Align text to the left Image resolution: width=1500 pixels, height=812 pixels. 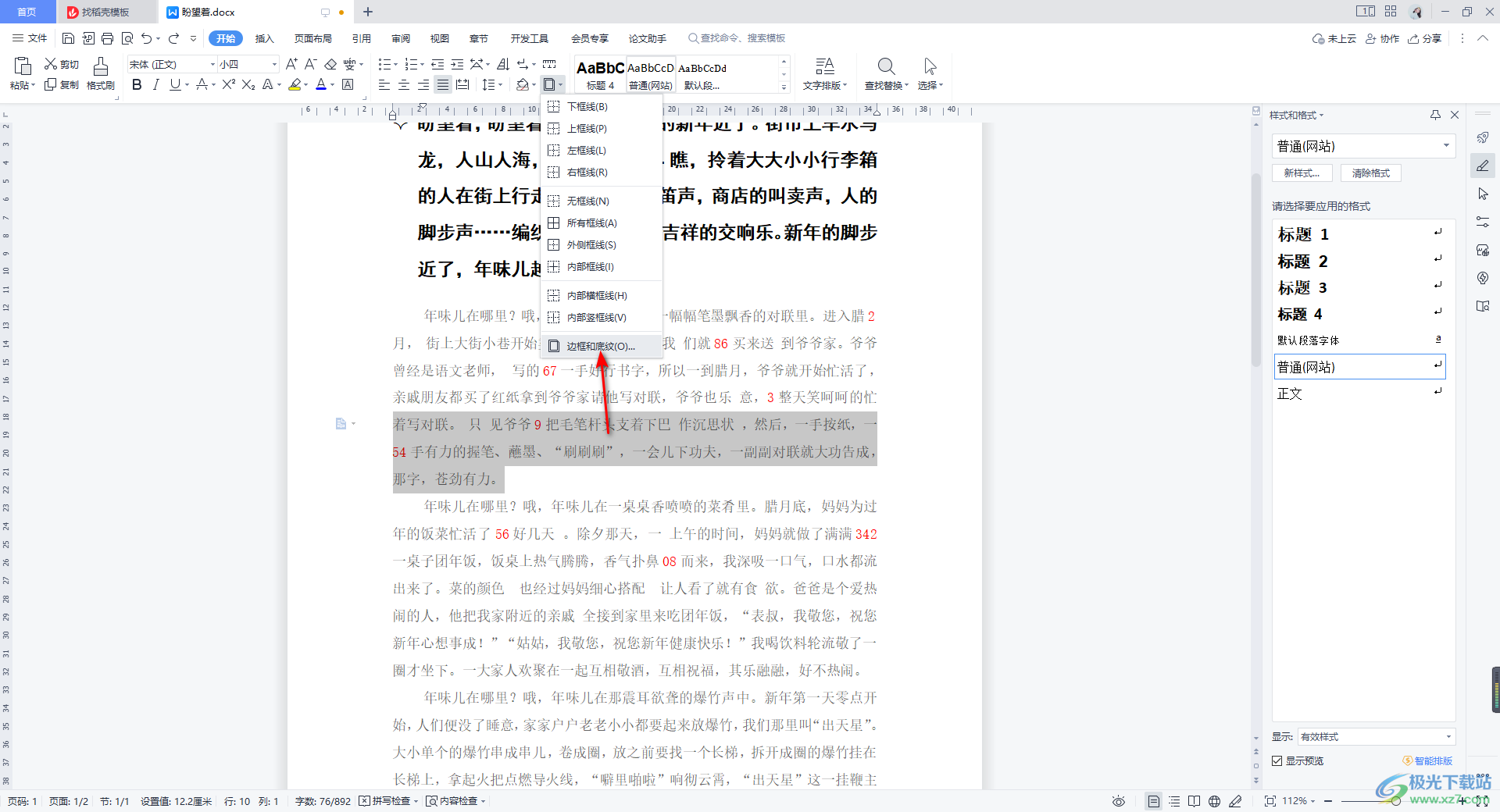tap(384, 84)
